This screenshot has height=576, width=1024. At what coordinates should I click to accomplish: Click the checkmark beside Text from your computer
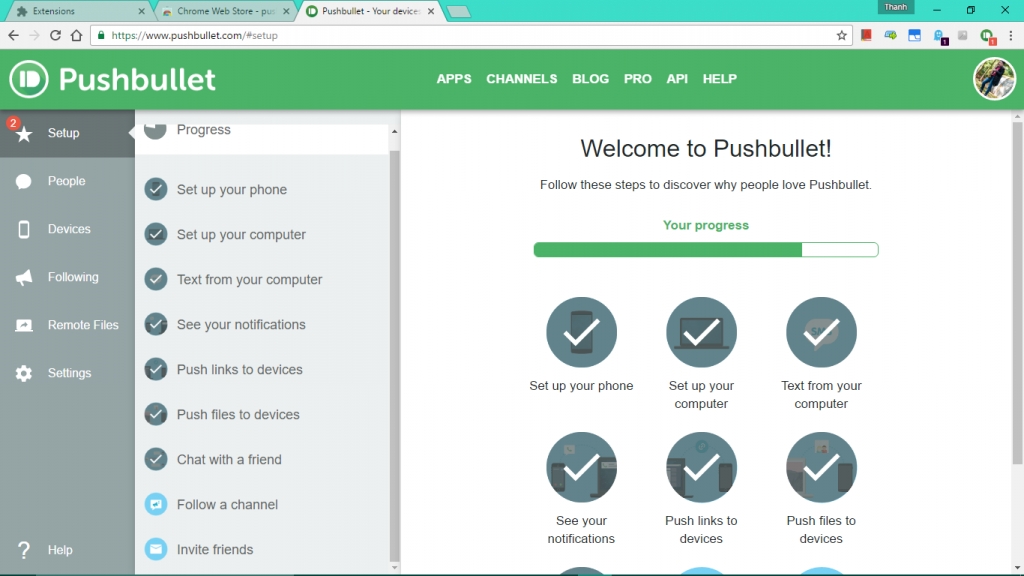click(156, 280)
